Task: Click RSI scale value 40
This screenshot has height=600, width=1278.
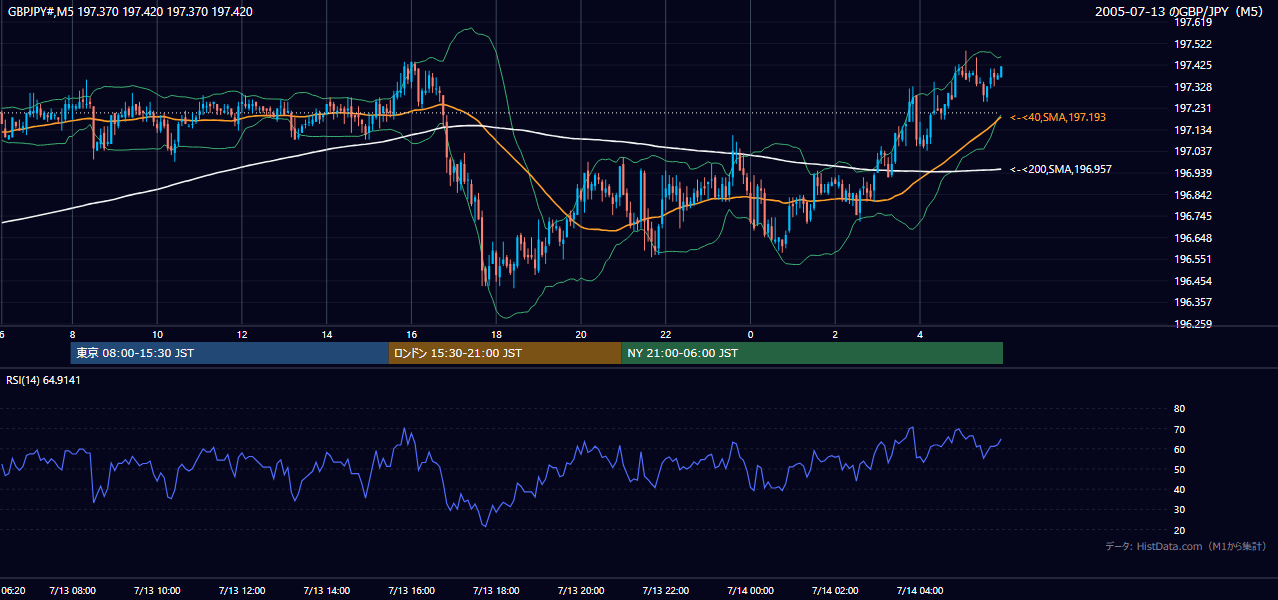Action: pyautogui.click(x=1179, y=489)
